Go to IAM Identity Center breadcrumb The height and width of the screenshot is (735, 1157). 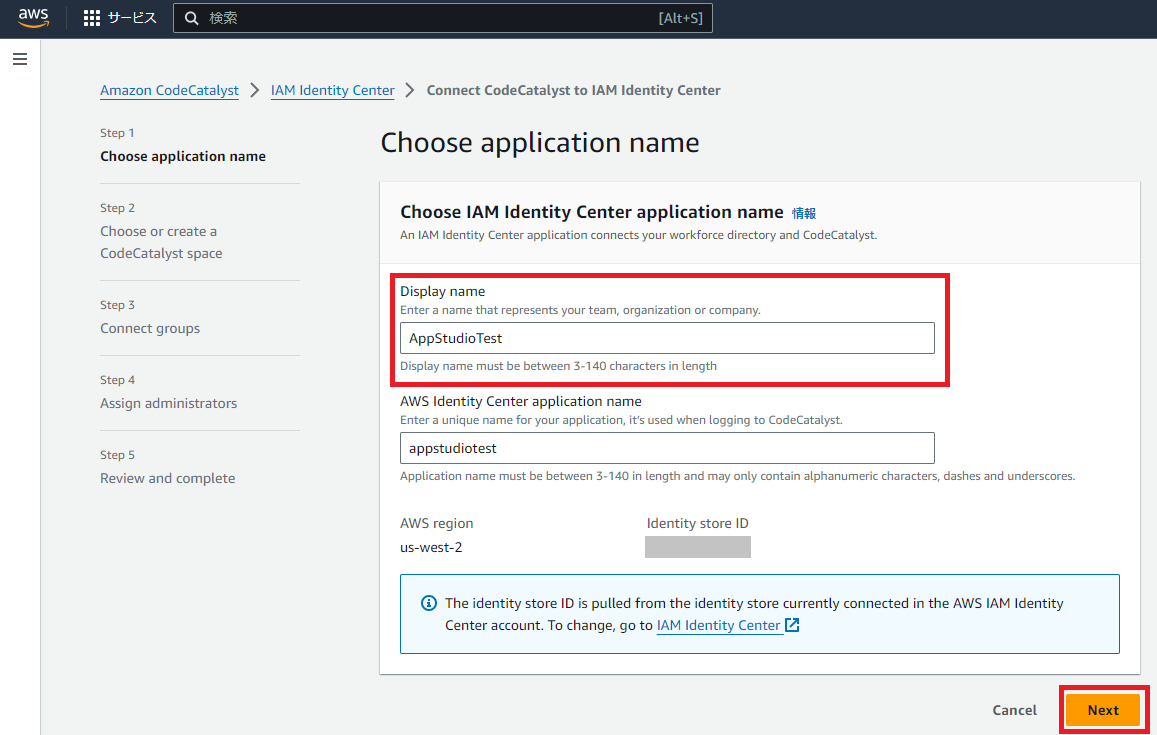coord(333,90)
